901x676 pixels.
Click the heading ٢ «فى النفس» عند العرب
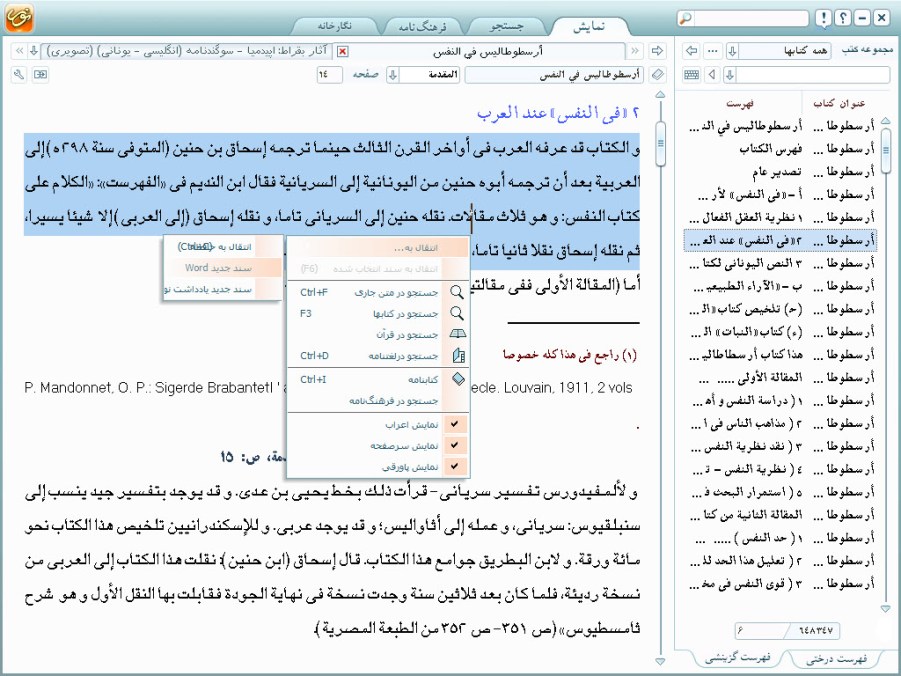(558, 113)
